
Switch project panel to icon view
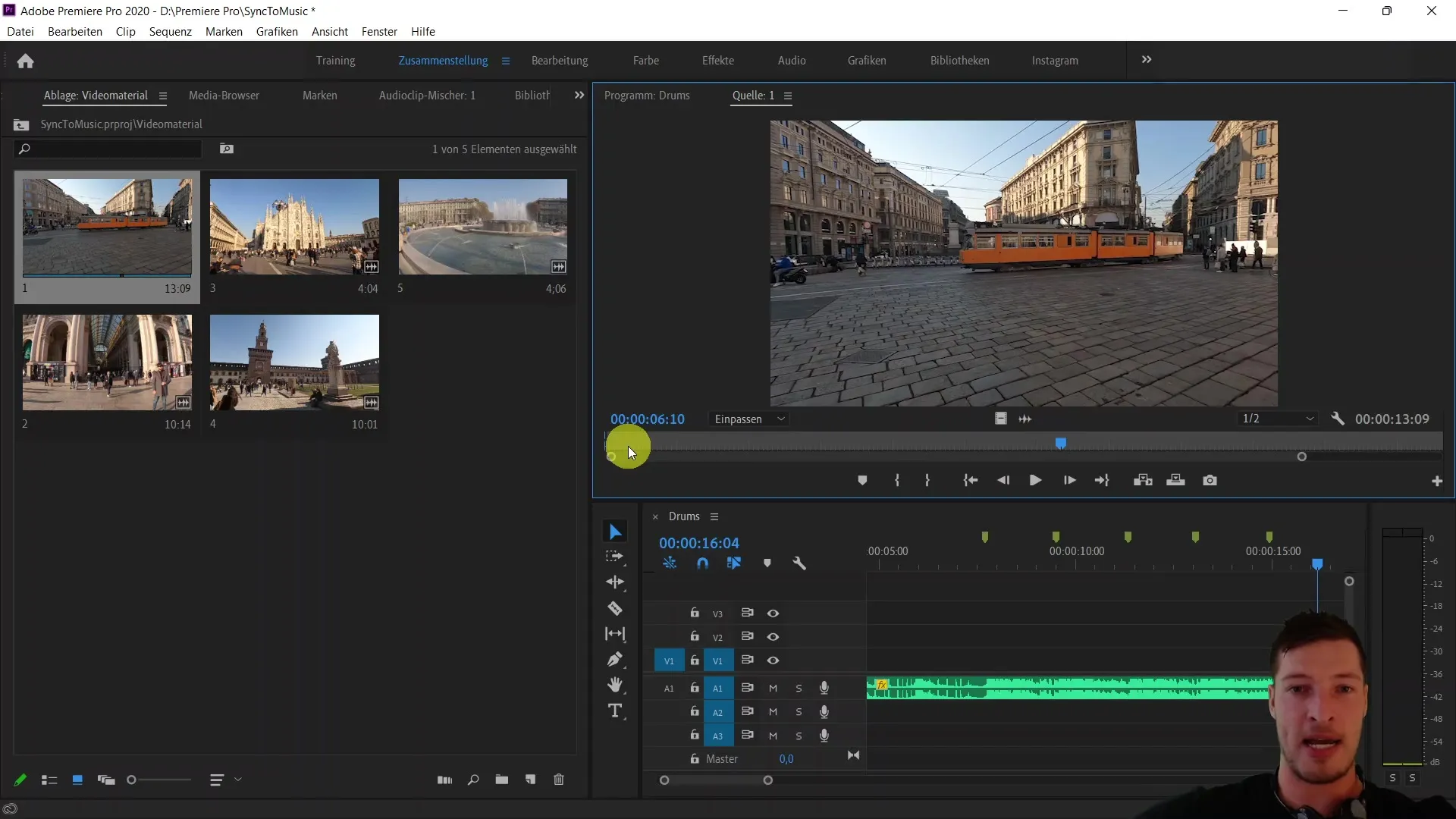point(77,780)
